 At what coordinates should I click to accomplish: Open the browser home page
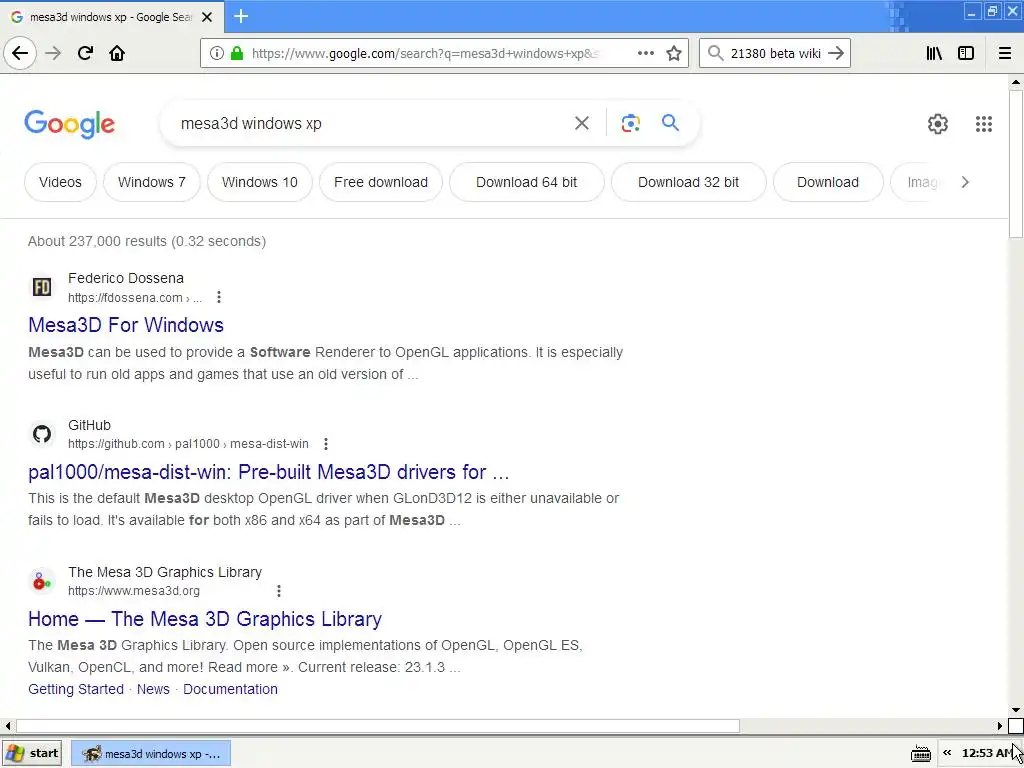click(x=117, y=53)
